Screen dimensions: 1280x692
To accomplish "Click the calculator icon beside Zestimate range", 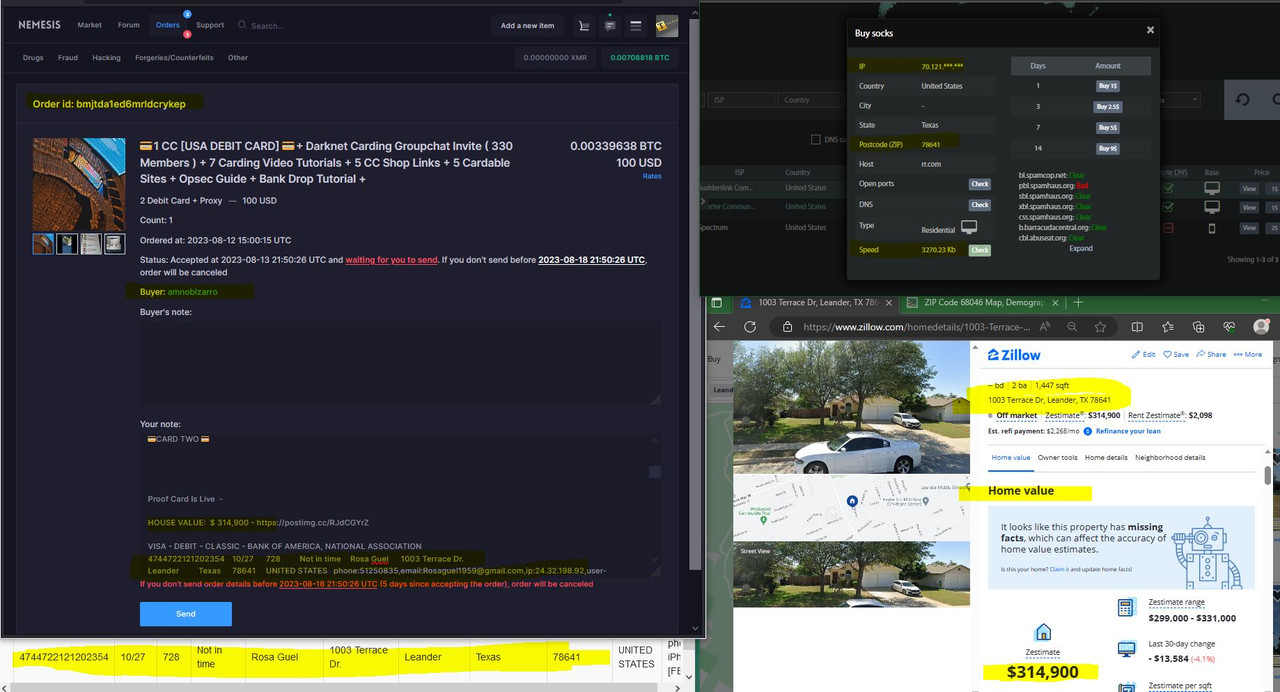I will tap(1125, 607).
